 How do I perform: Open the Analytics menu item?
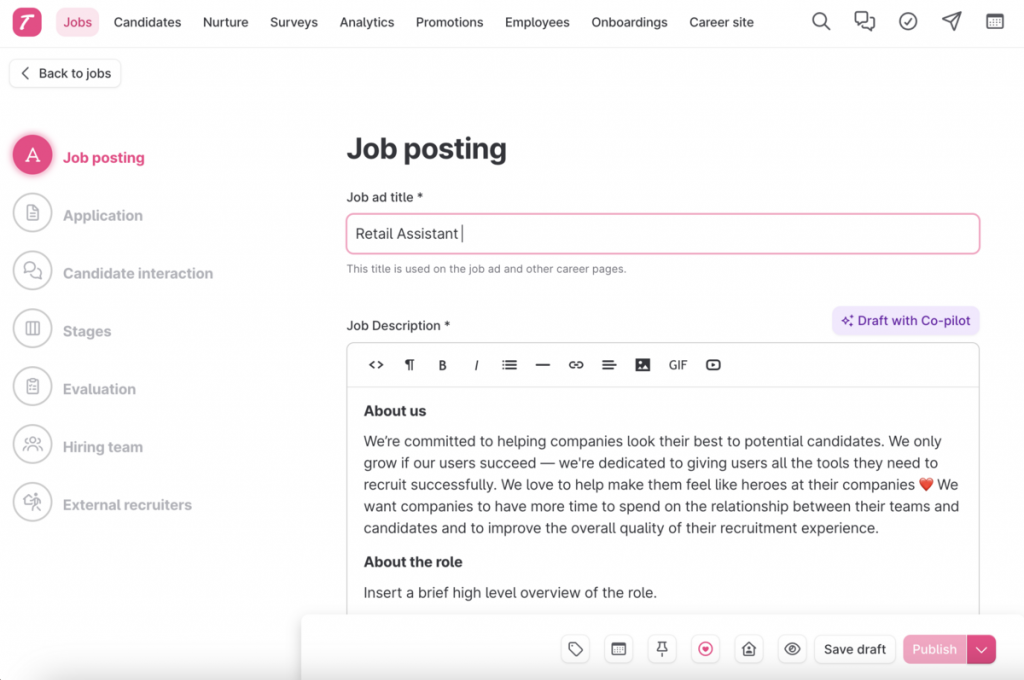(366, 21)
